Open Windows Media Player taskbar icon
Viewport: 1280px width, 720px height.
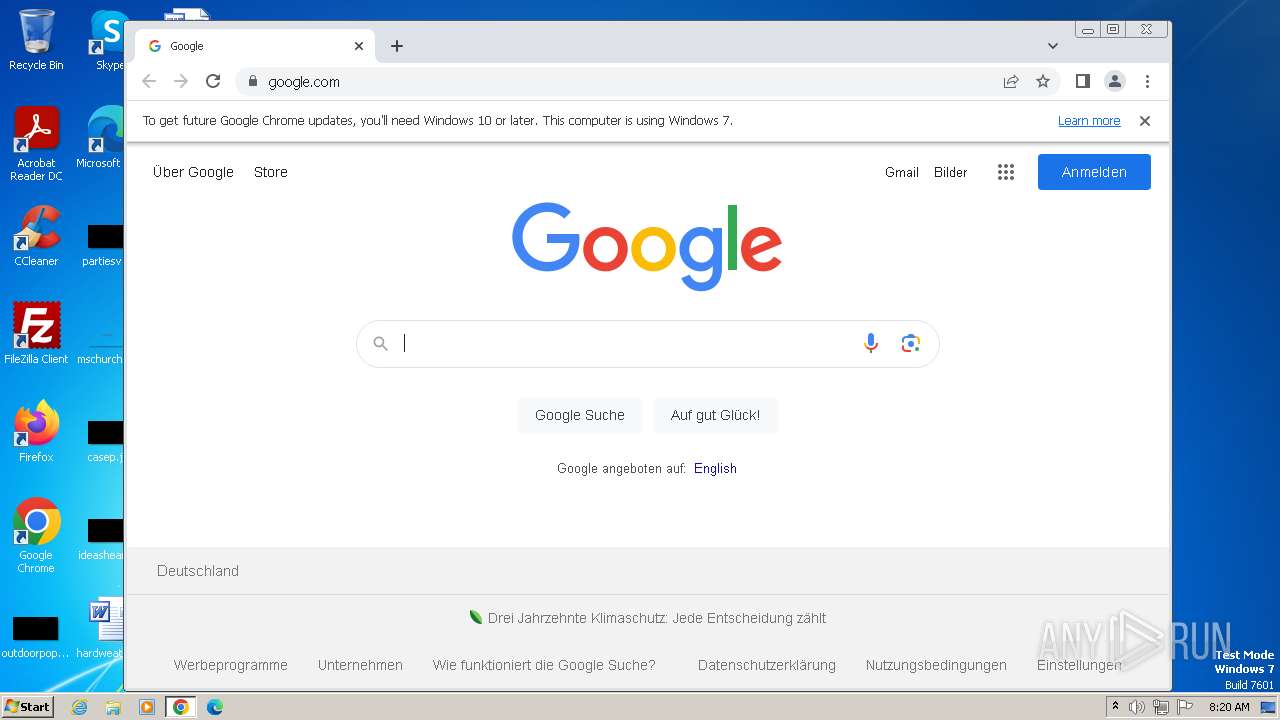point(147,707)
